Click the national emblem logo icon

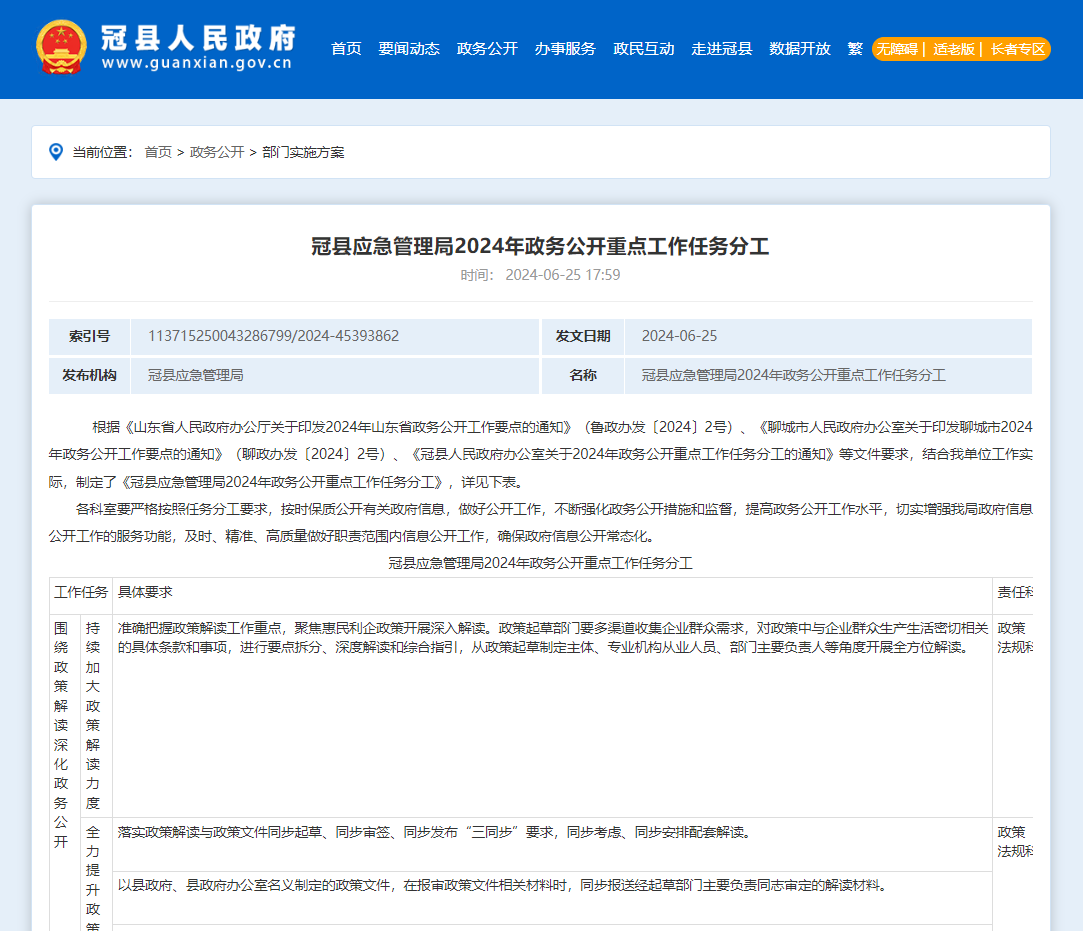point(61,47)
